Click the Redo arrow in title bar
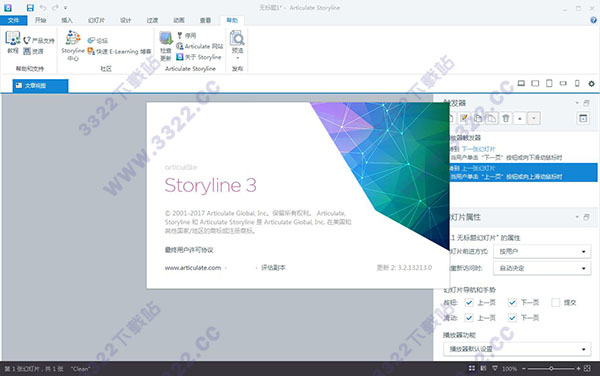This screenshot has height=376, width=600. 55,8
